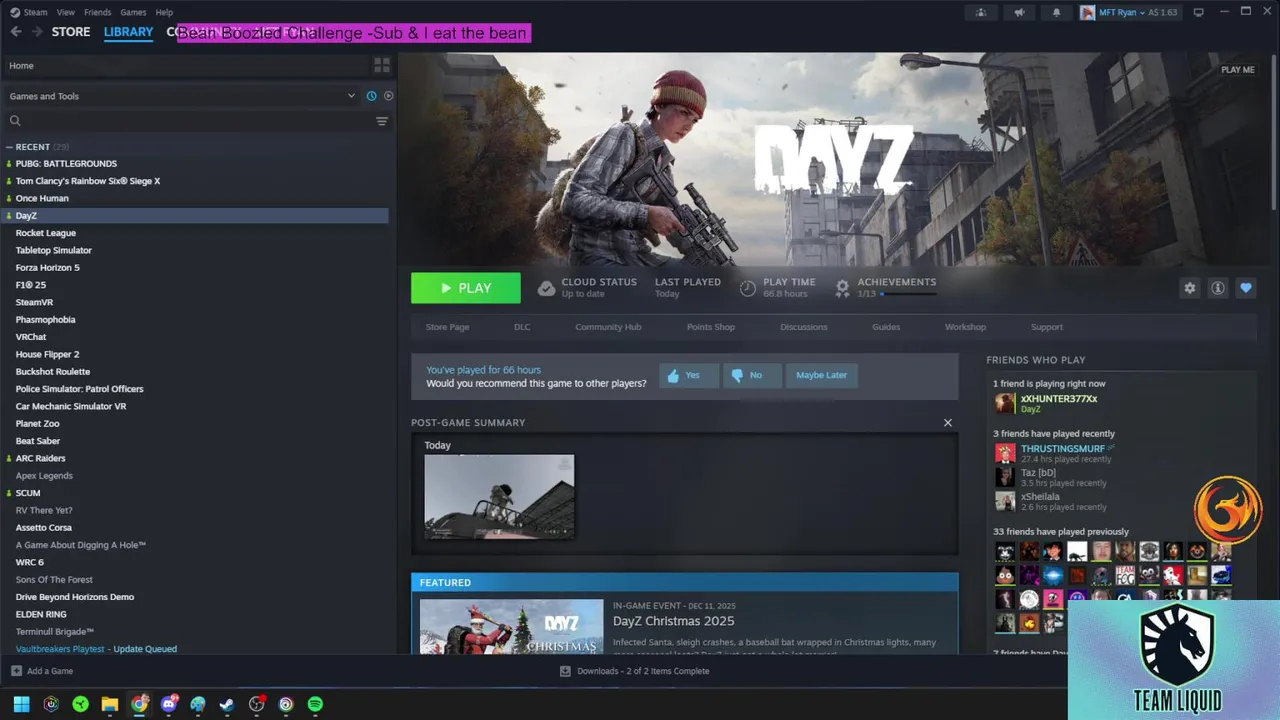Viewport: 1280px width, 720px height.
Task: Toggle sort by recent clock icon
Action: pos(371,96)
